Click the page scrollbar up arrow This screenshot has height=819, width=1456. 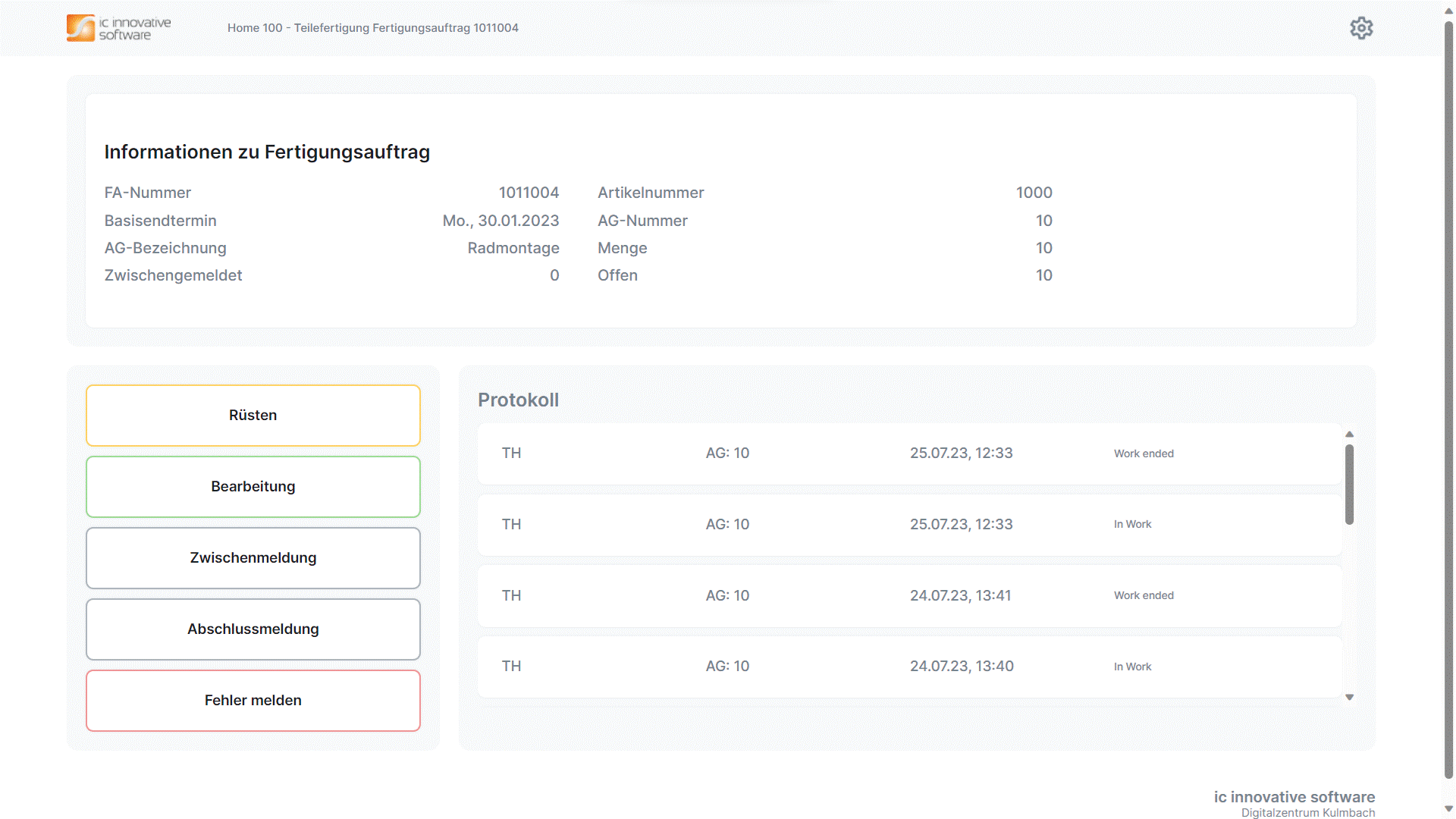tap(1448, 11)
